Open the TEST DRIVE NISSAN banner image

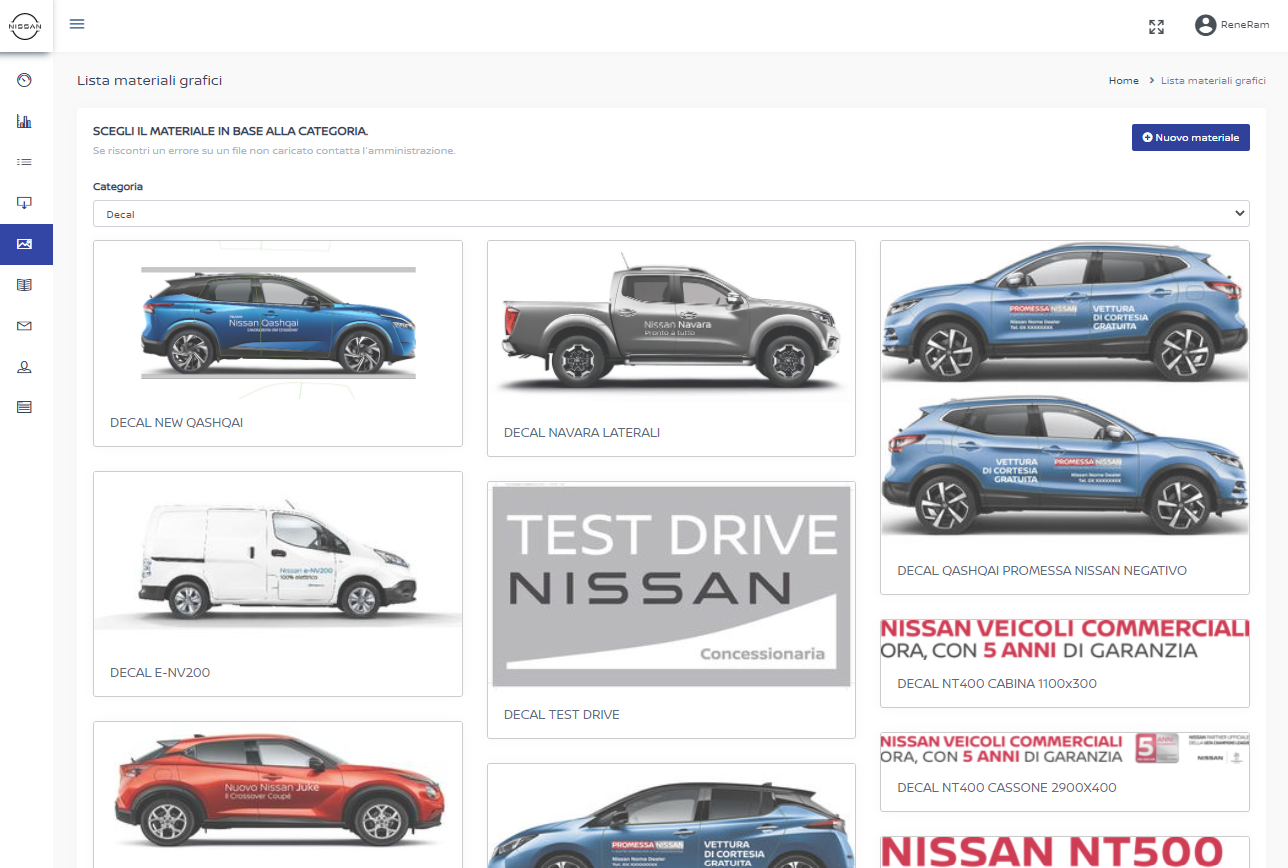[x=671, y=586]
